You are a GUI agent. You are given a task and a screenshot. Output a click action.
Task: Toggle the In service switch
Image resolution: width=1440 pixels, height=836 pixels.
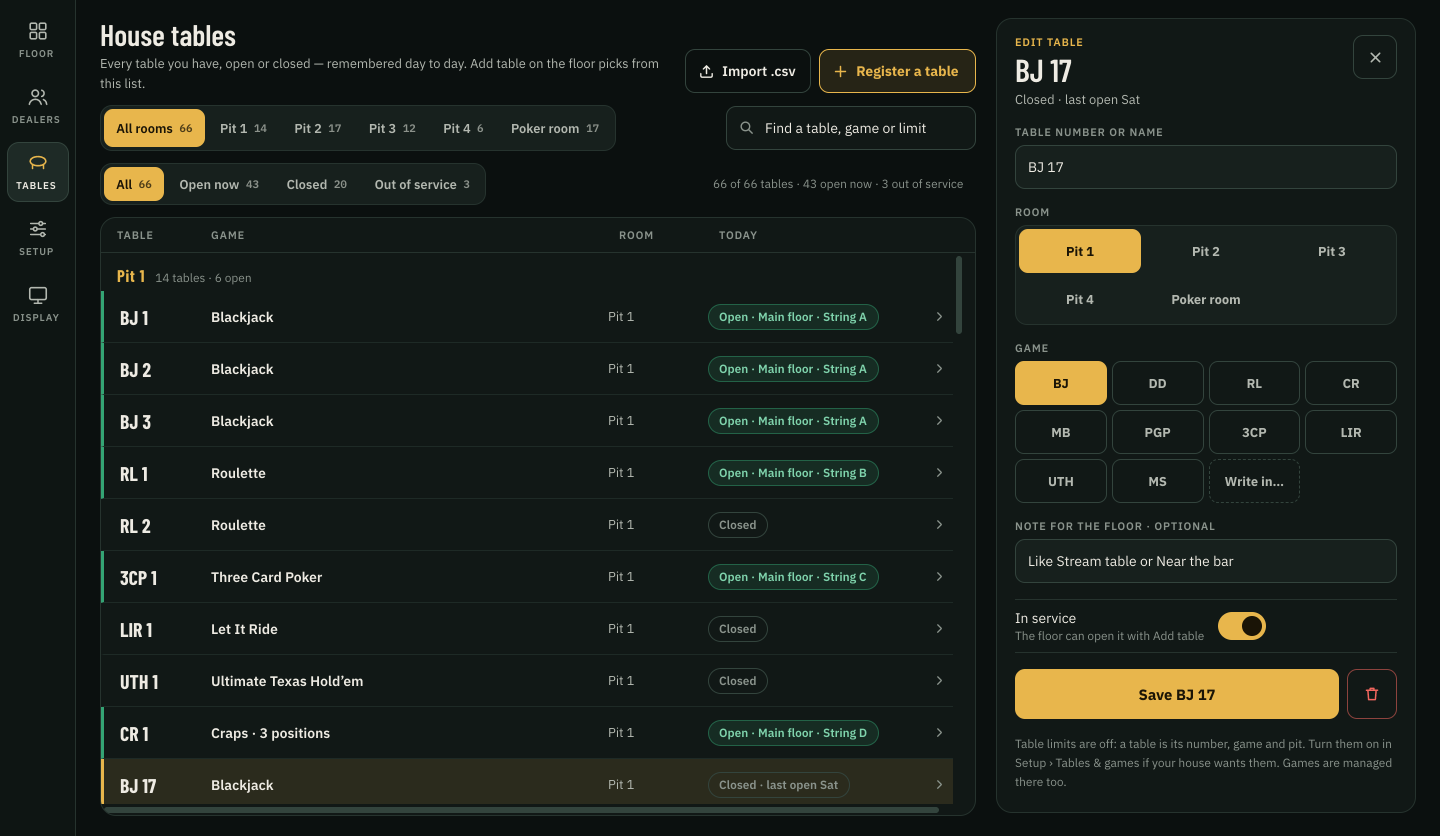coord(1242,626)
